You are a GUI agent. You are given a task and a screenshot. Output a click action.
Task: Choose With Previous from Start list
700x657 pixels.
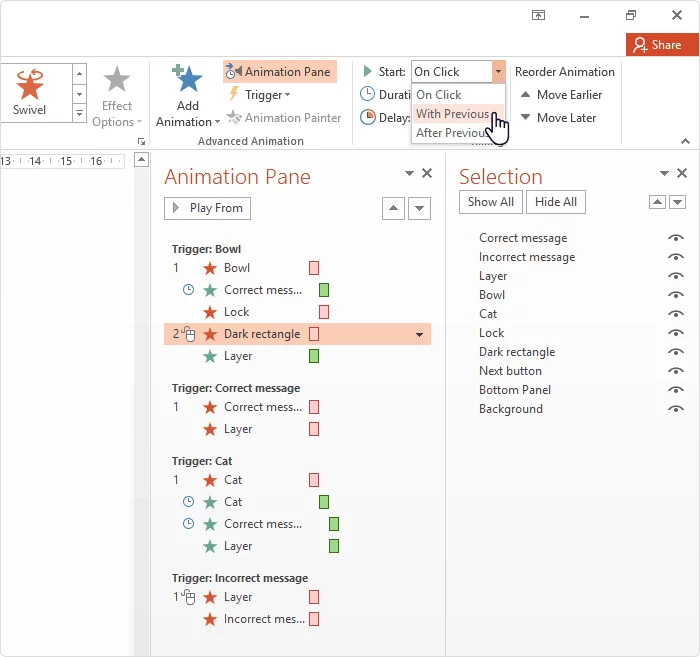458,114
